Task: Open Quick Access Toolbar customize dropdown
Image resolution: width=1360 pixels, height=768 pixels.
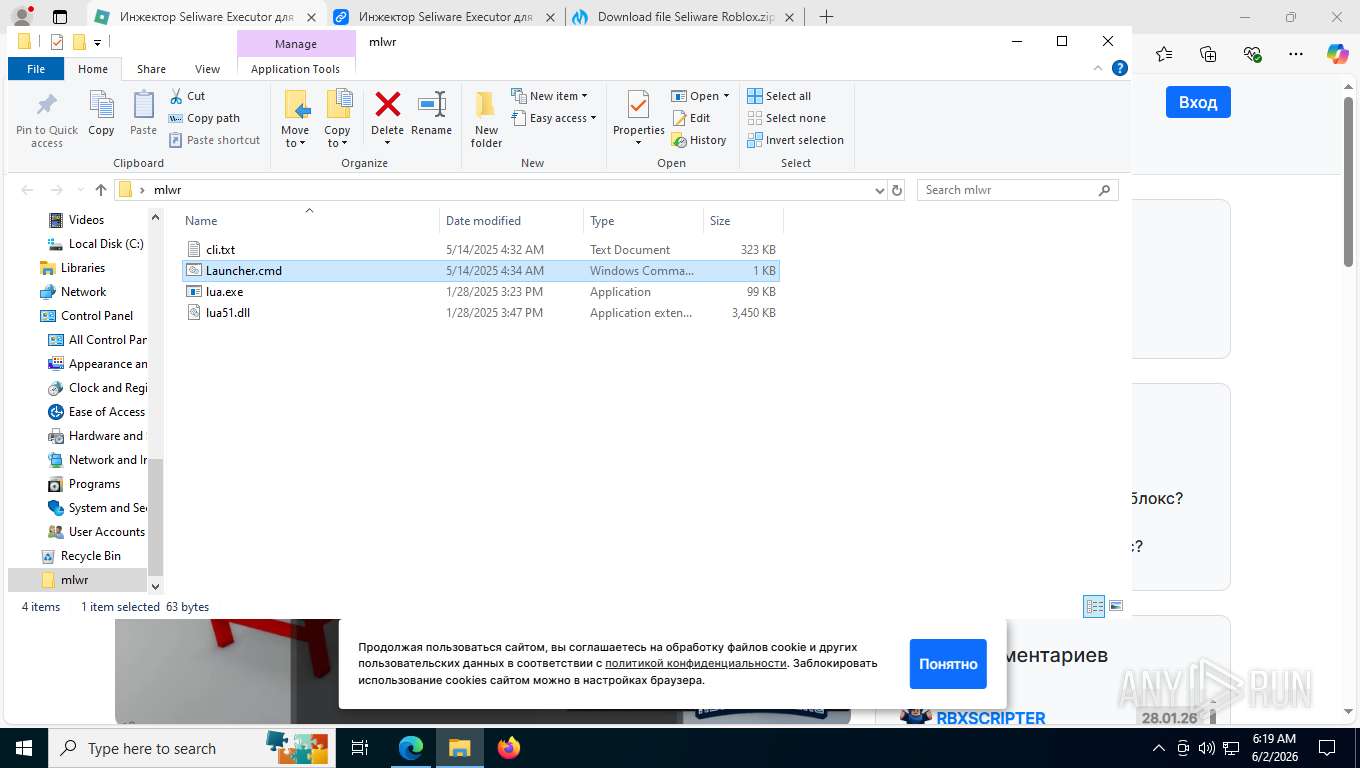Action: point(97,42)
